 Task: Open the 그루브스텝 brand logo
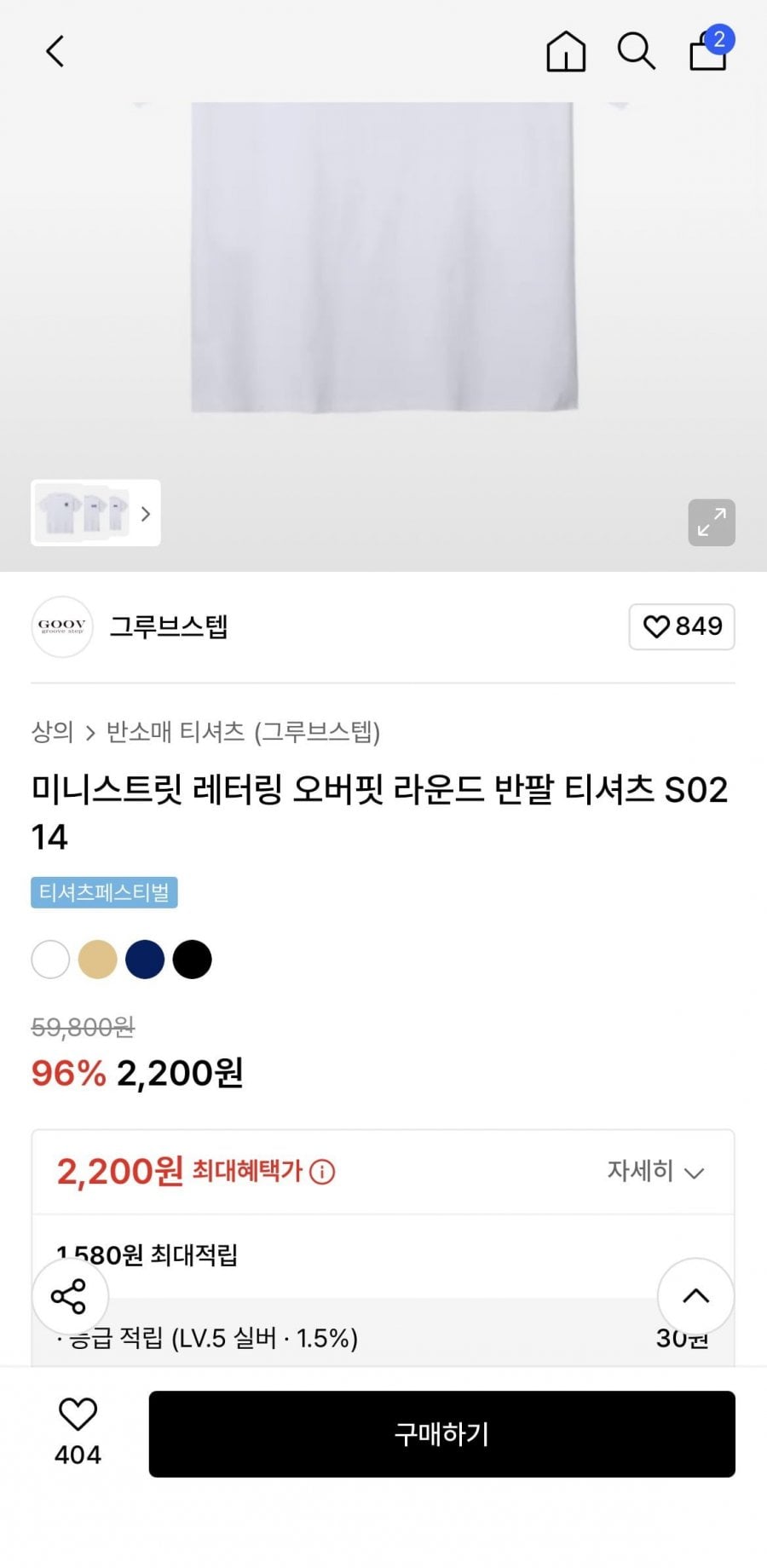62,627
